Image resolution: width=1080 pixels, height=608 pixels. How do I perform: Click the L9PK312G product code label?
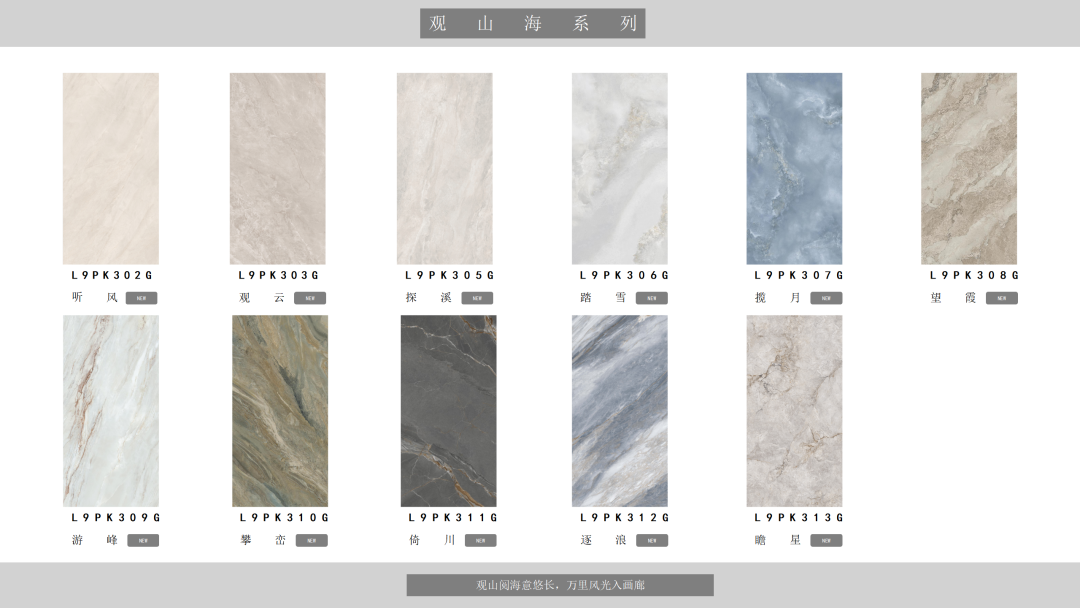point(624,518)
